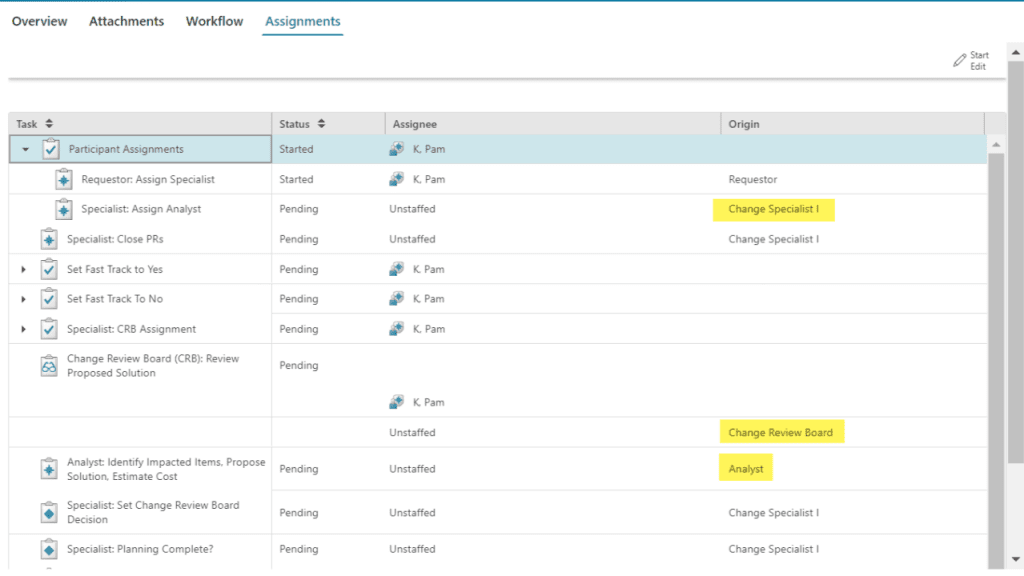Click the Requestor: Assign Specialist task icon
Viewport: 1024px width, 576px height.
[x=64, y=180]
